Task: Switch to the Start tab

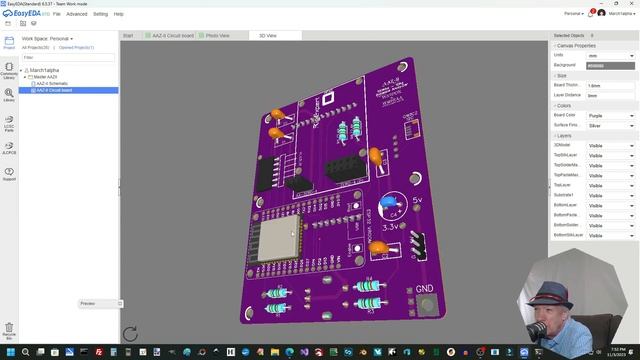Action: pyautogui.click(x=128, y=36)
